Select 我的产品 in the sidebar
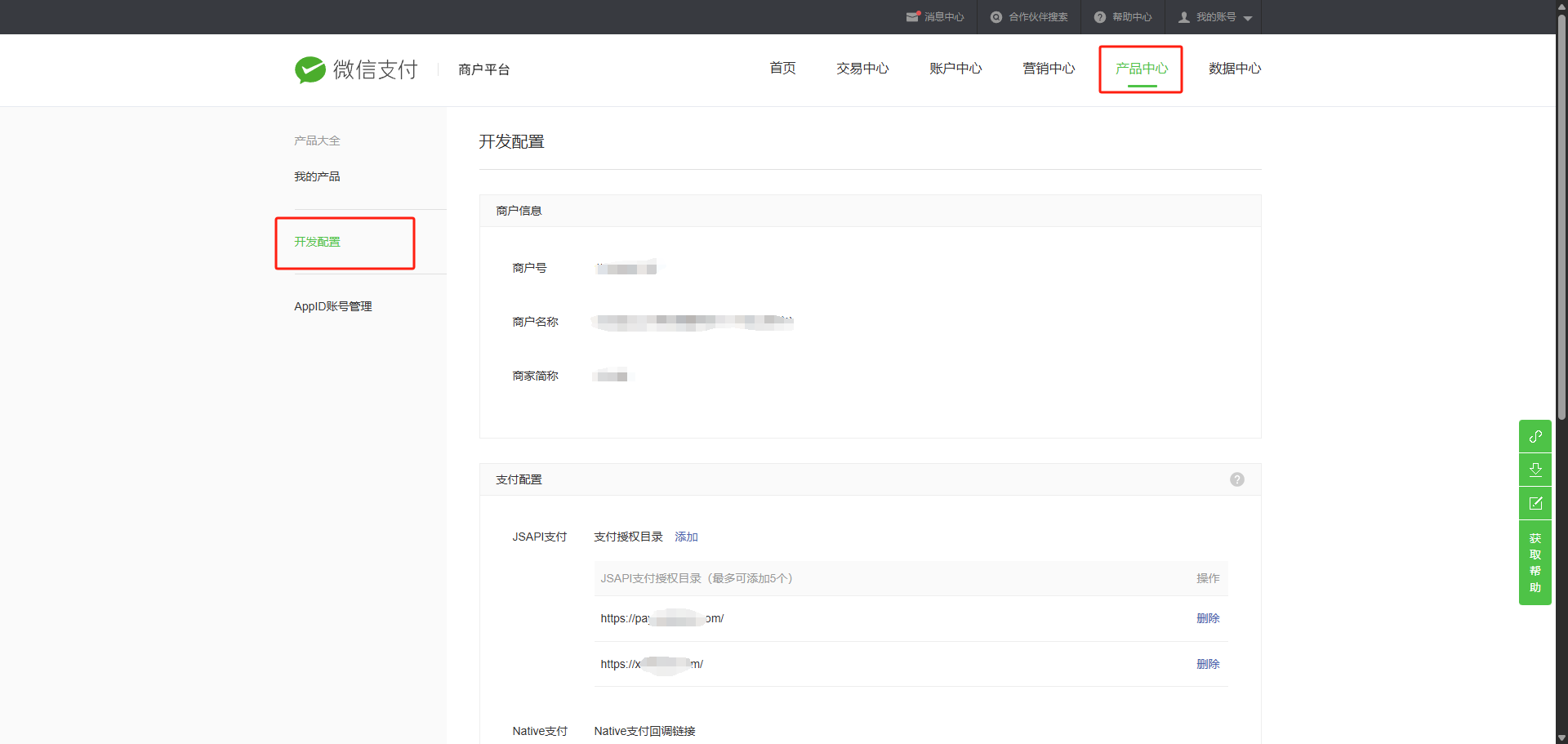 point(317,176)
